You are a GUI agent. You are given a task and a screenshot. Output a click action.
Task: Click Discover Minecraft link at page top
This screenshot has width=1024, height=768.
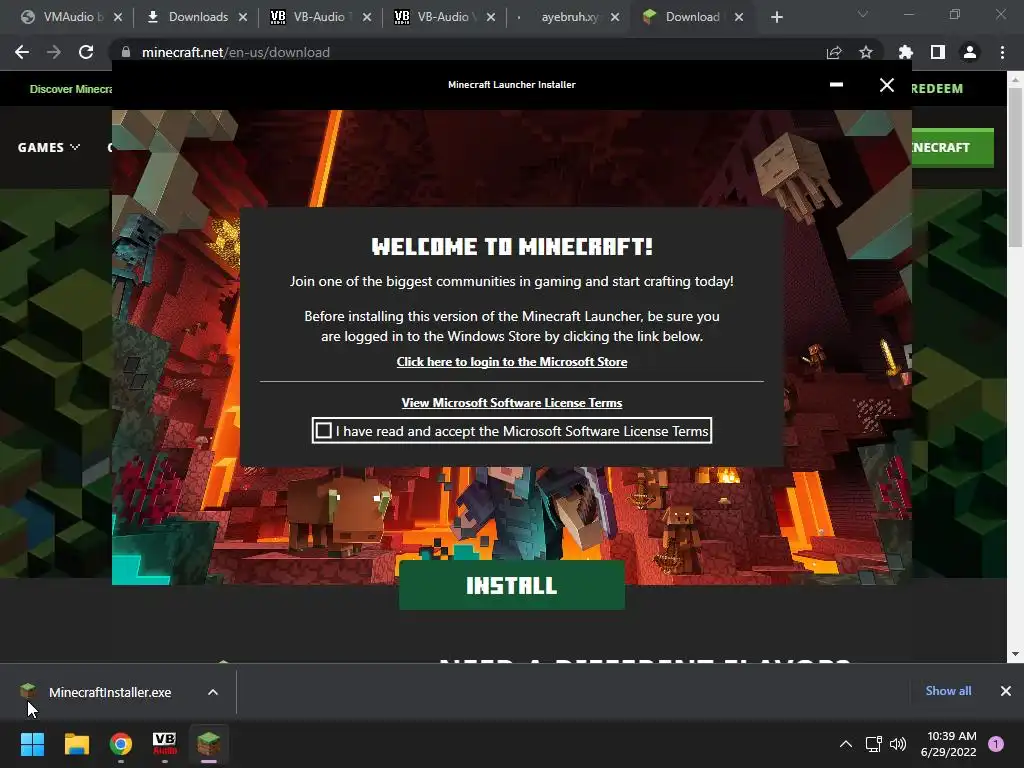[x=71, y=89]
